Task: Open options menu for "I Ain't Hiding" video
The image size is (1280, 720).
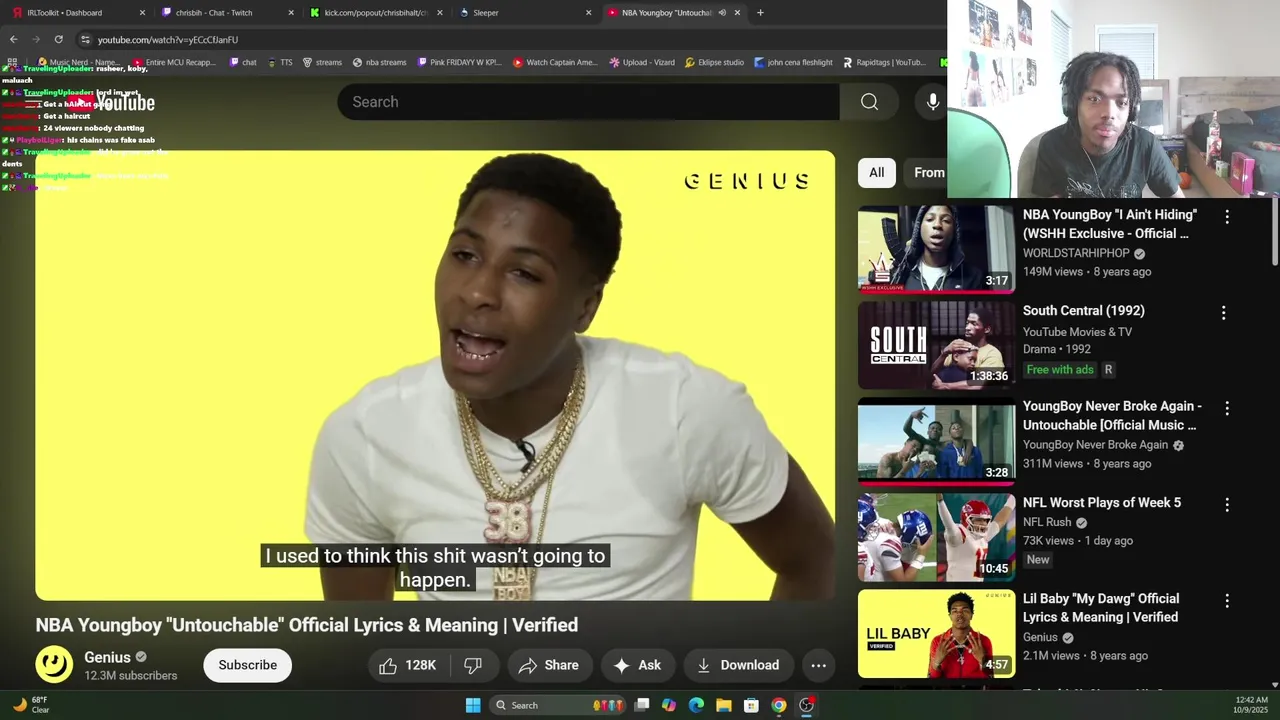Action: tap(1227, 216)
